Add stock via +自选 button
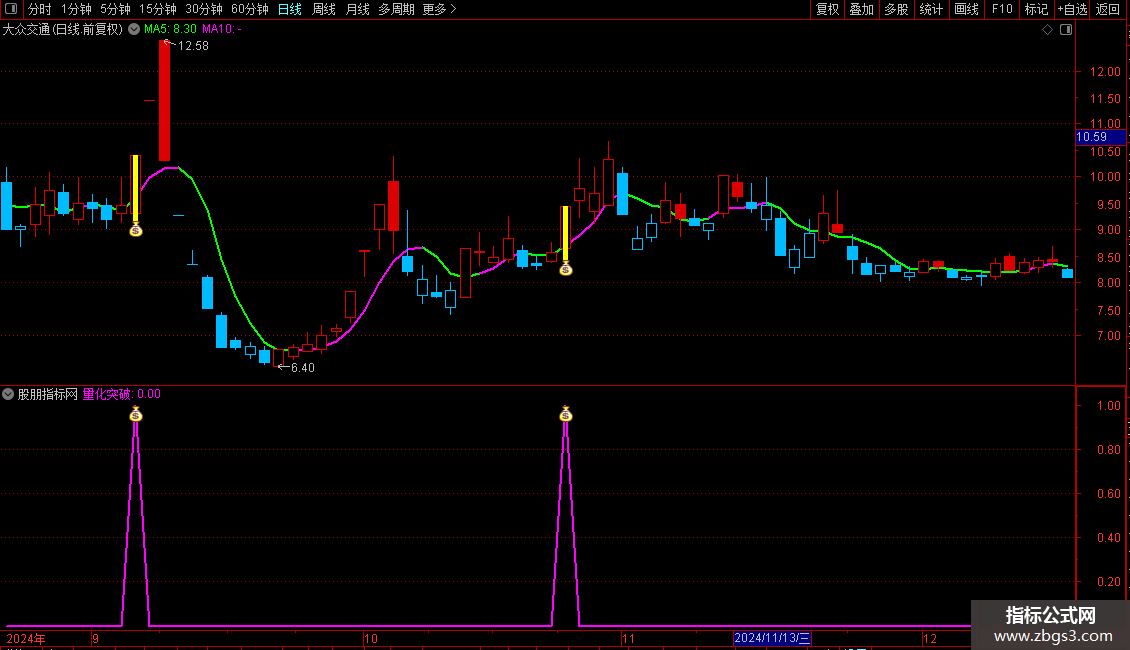The height and width of the screenshot is (650, 1130). point(1072,9)
